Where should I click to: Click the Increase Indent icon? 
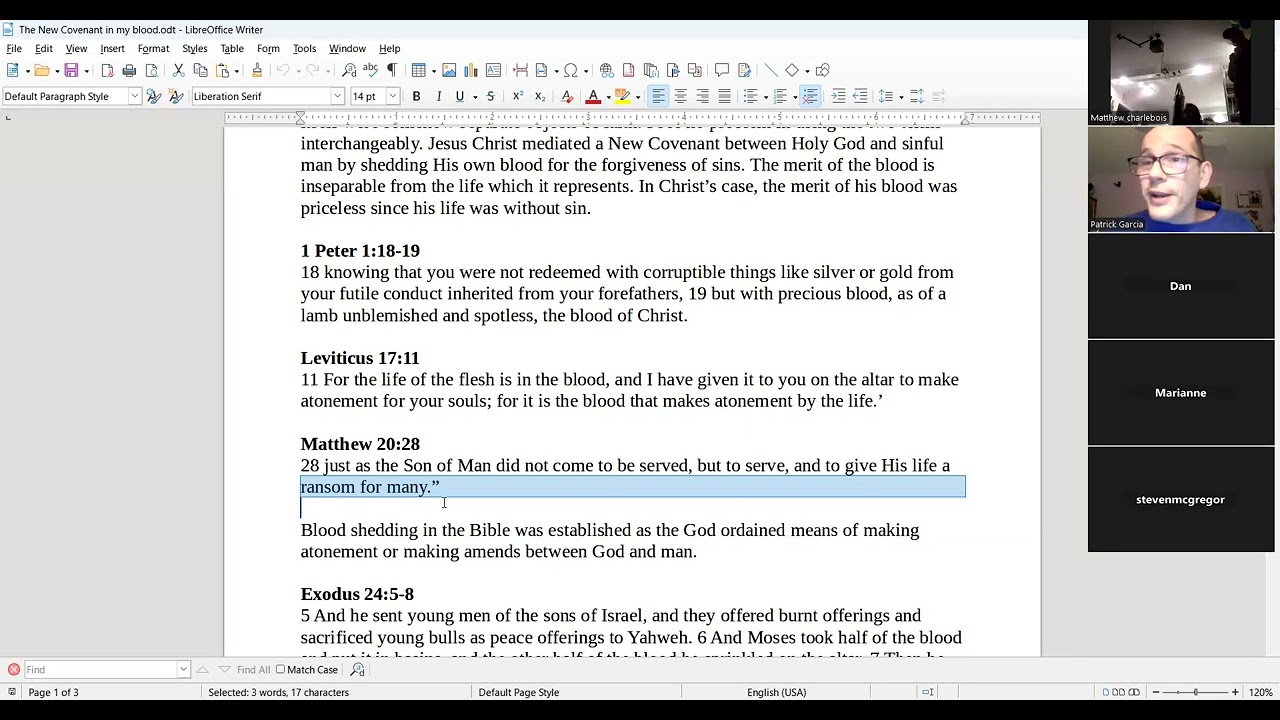[x=839, y=96]
